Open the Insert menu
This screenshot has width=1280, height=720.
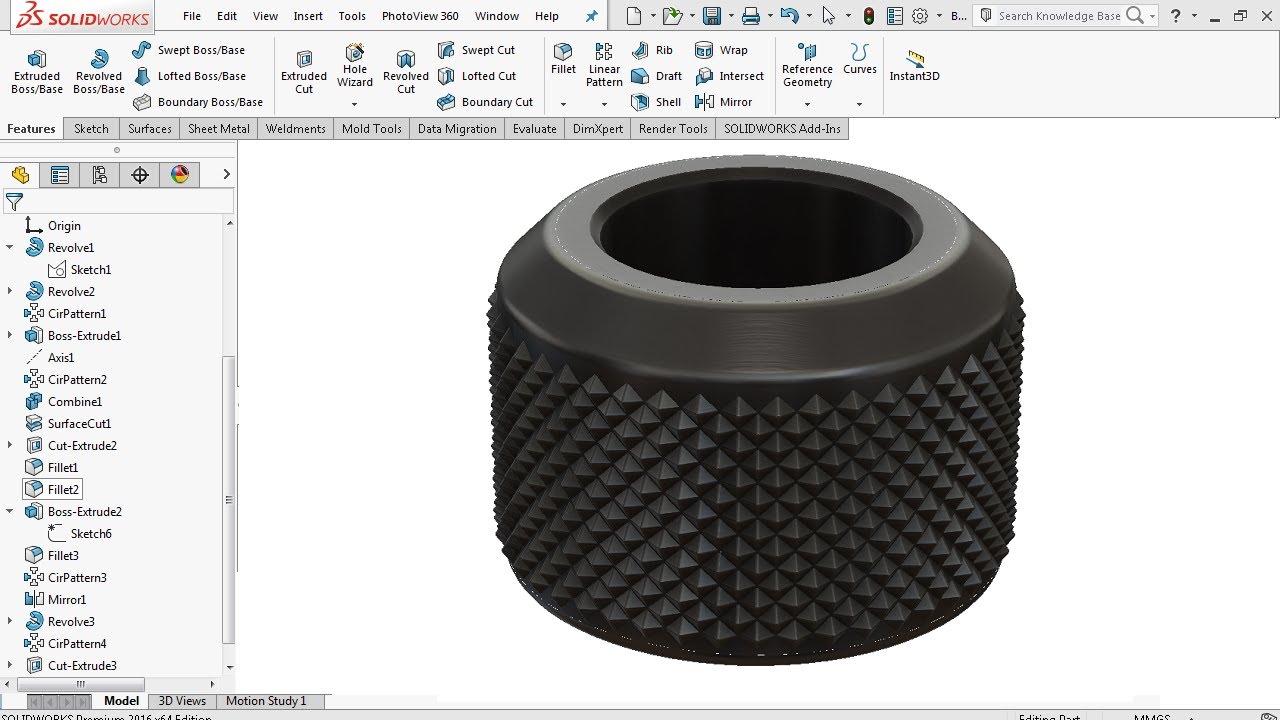(308, 16)
